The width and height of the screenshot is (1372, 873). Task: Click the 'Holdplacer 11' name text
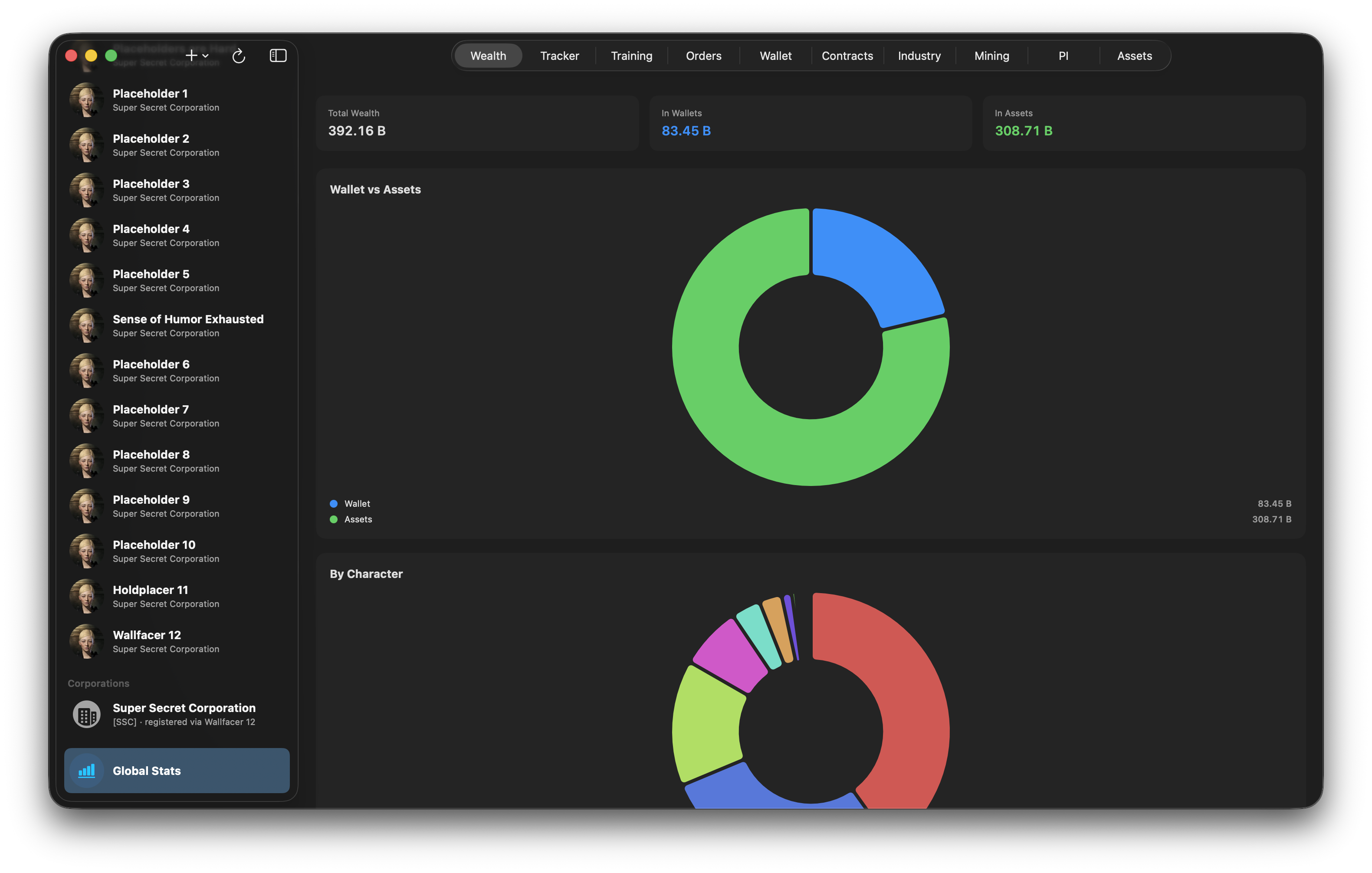coord(151,590)
